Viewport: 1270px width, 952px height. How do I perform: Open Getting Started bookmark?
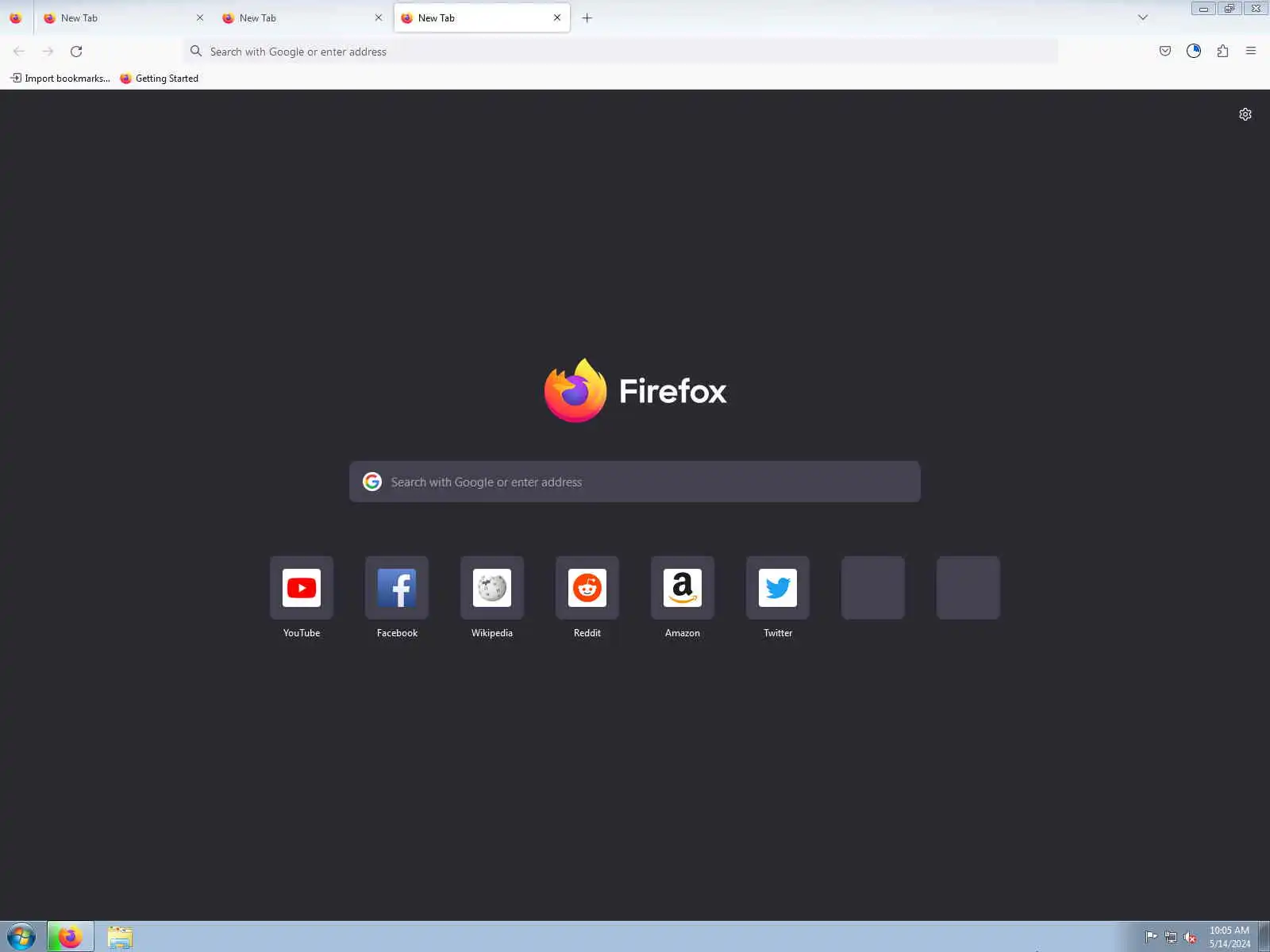tap(159, 78)
